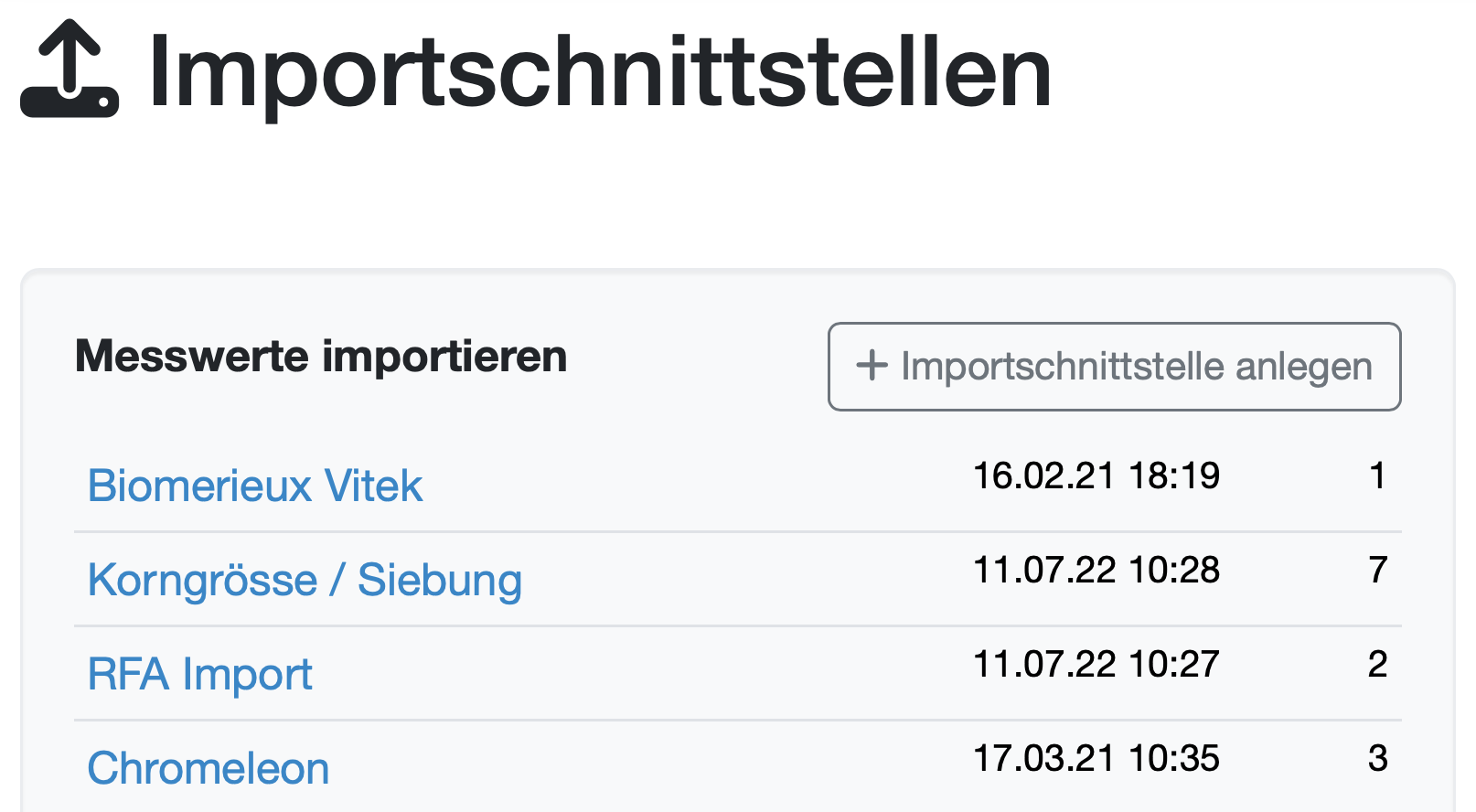This screenshot has width=1476, height=812.
Task: Click the timestamp 11.07.22 10:28 for Korngrösse
Action: point(1096,569)
